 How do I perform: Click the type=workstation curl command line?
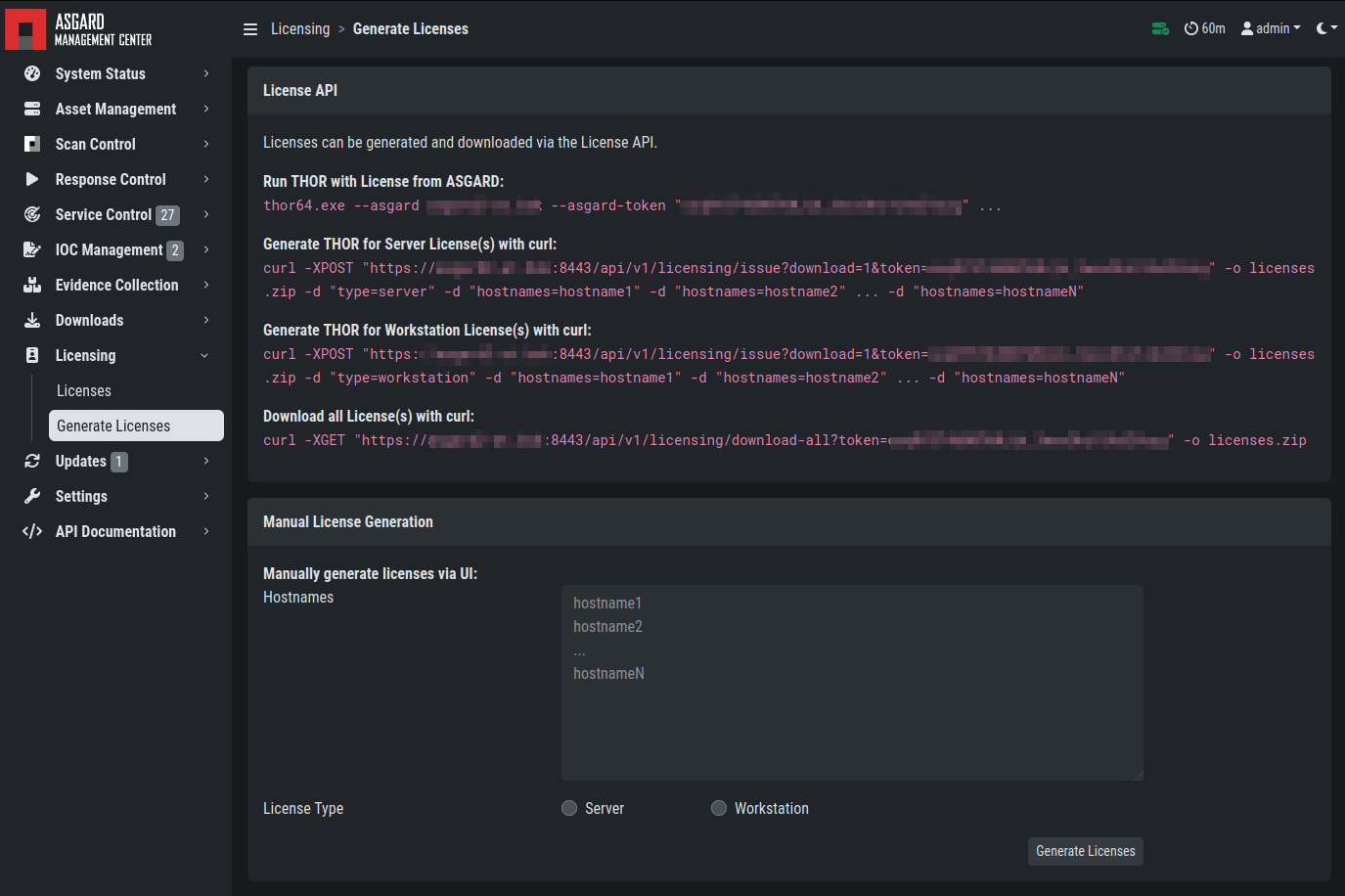(788, 366)
